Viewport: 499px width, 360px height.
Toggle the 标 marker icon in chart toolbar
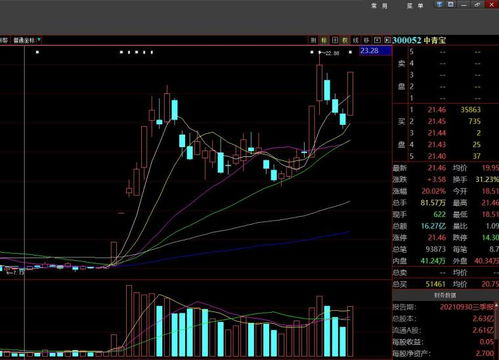[324, 40]
